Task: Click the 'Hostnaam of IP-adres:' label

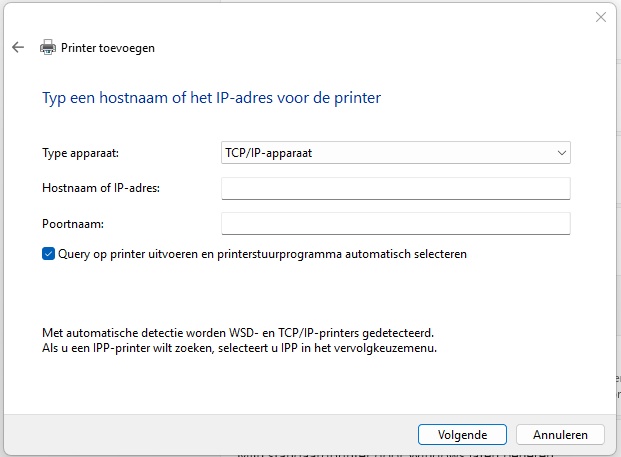Action: (101, 188)
